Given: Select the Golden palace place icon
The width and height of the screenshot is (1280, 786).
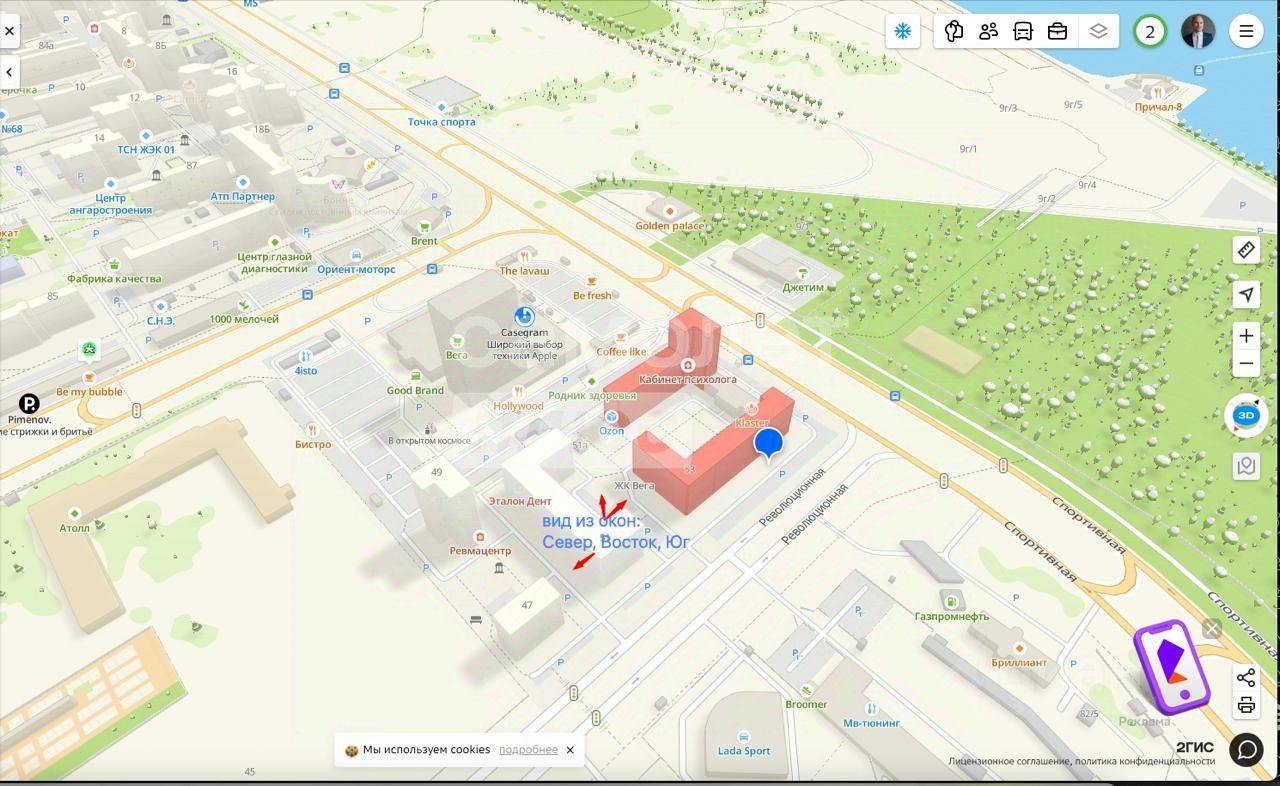Looking at the screenshot, I should coord(669,211).
